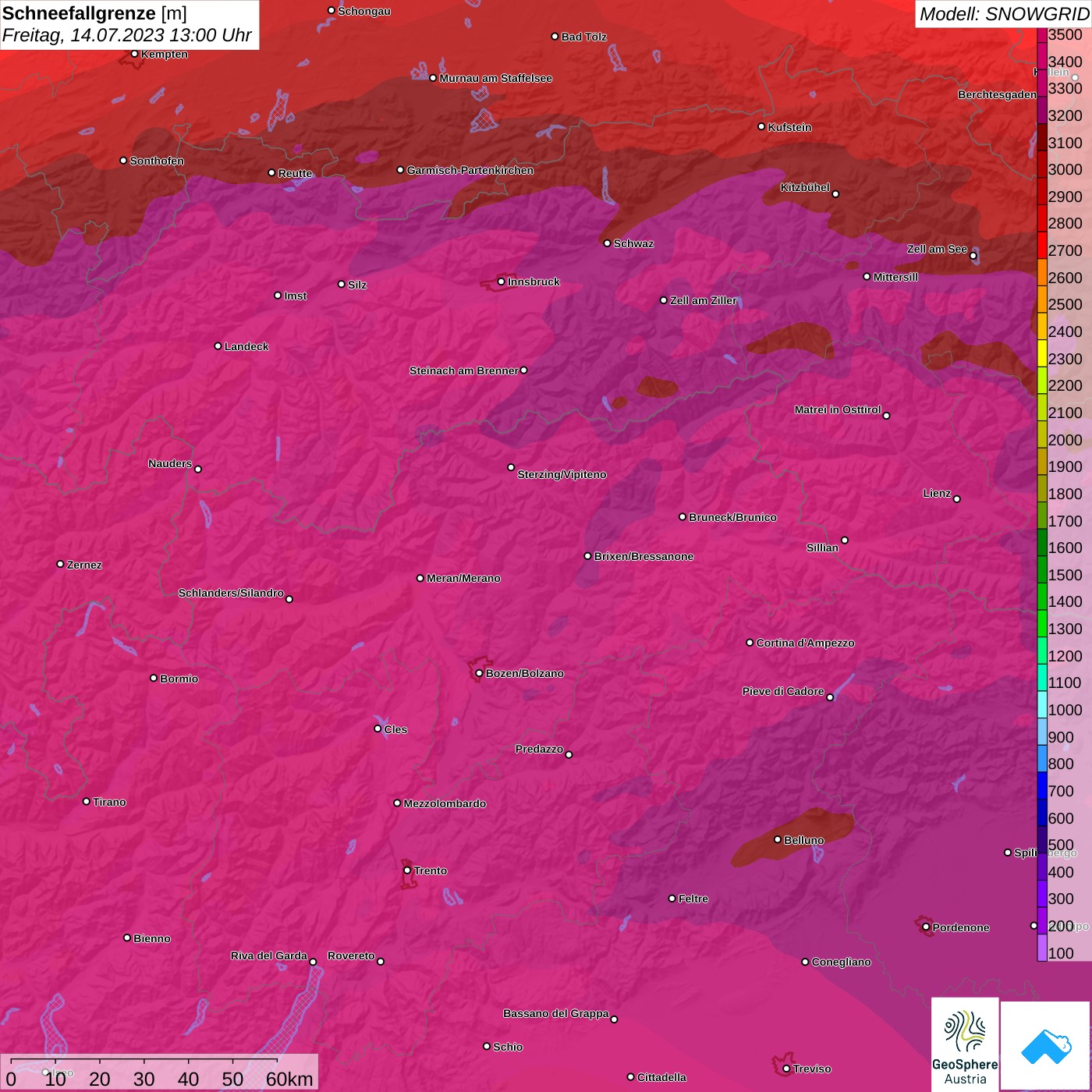Click the Bozen/Bolzano city marker
Viewport: 1092px width, 1092px height.
pyautogui.click(x=480, y=673)
